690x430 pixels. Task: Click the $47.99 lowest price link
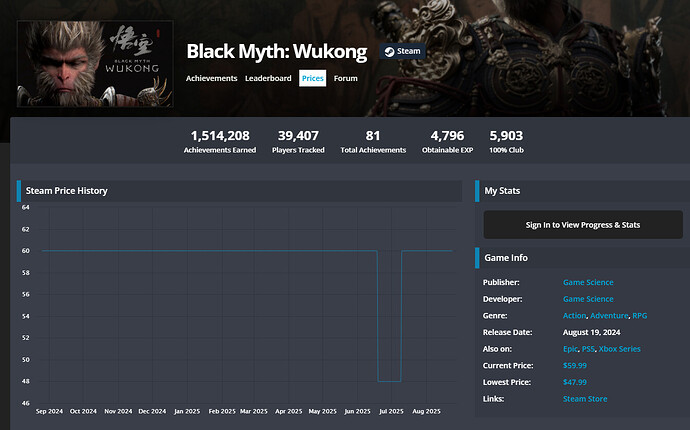[575, 382]
